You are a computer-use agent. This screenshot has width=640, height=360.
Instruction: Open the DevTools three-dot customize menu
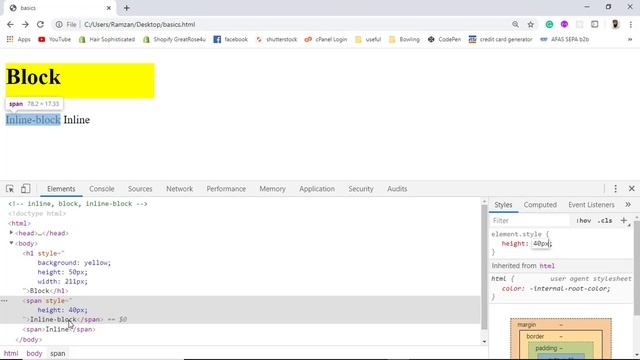tap(616, 189)
